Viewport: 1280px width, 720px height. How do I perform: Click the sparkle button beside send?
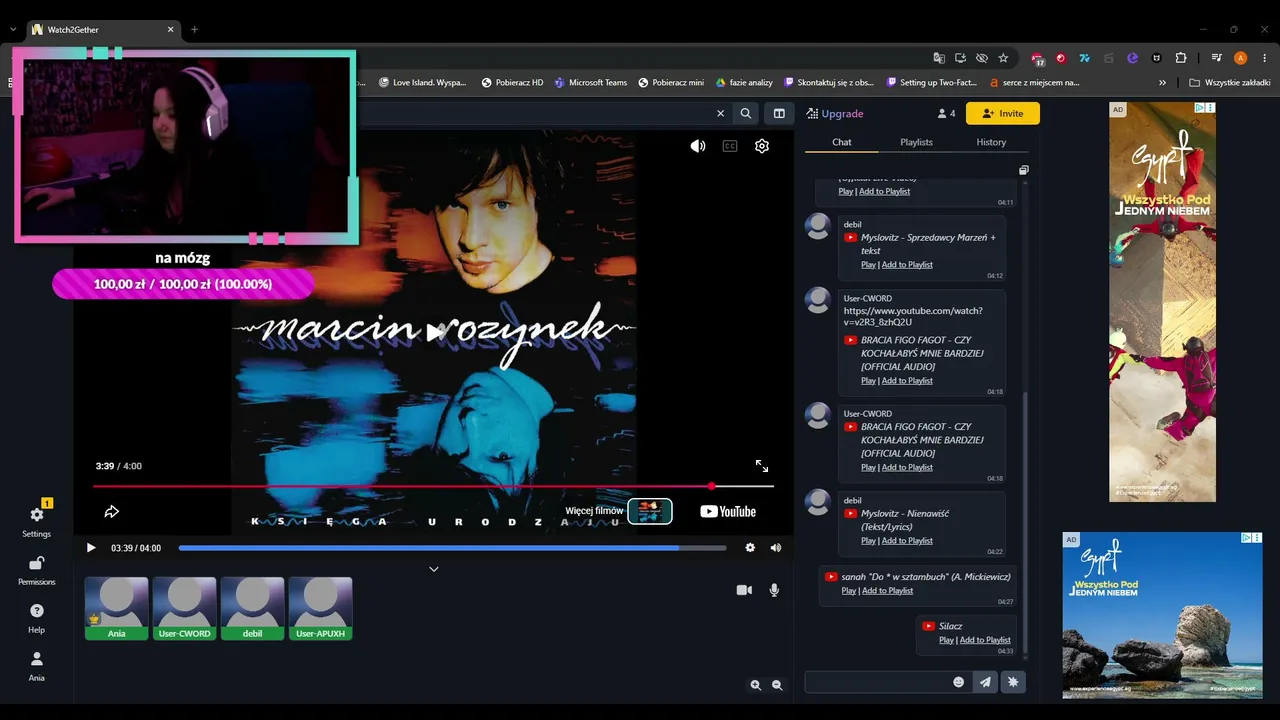(x=1013, y=682)
